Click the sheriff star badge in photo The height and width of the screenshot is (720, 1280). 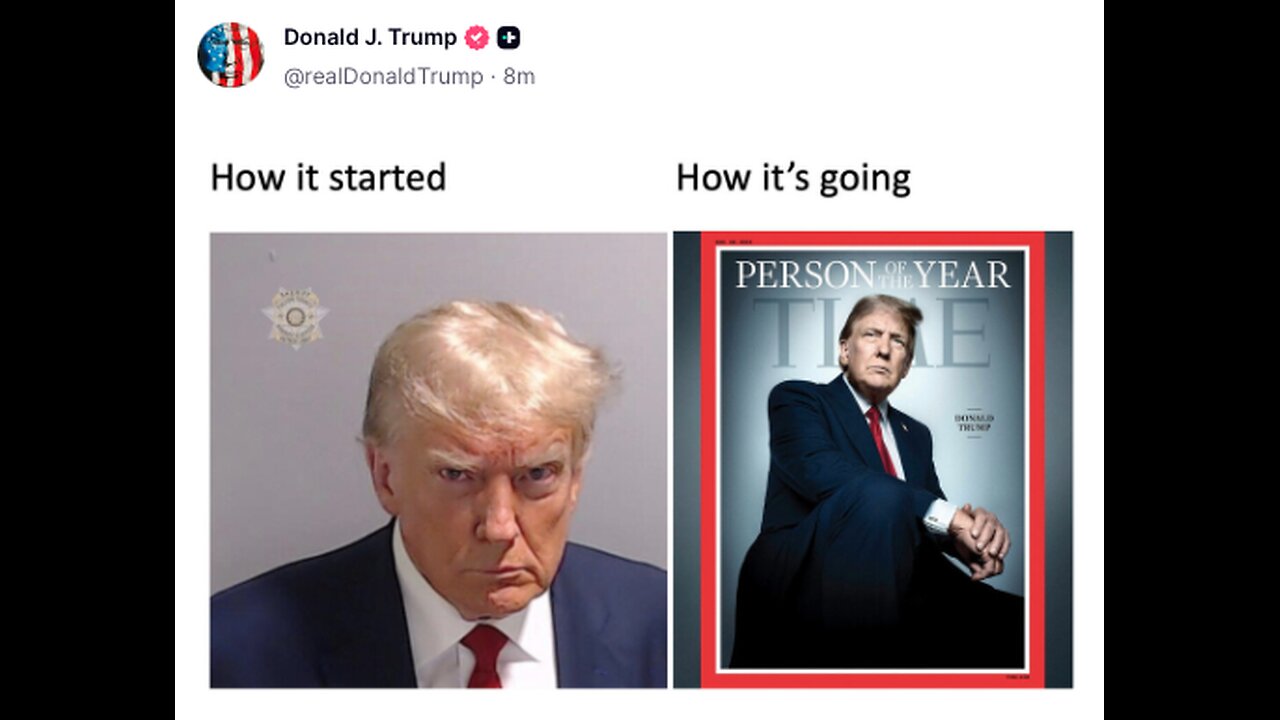pos(295,318)
